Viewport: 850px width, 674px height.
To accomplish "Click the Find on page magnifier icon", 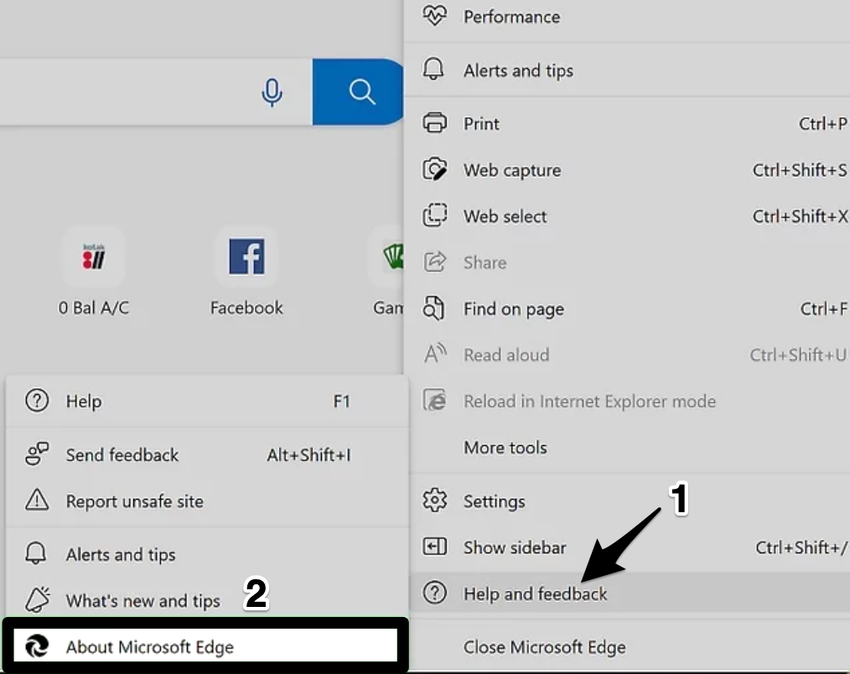I will tap(434, 309).
